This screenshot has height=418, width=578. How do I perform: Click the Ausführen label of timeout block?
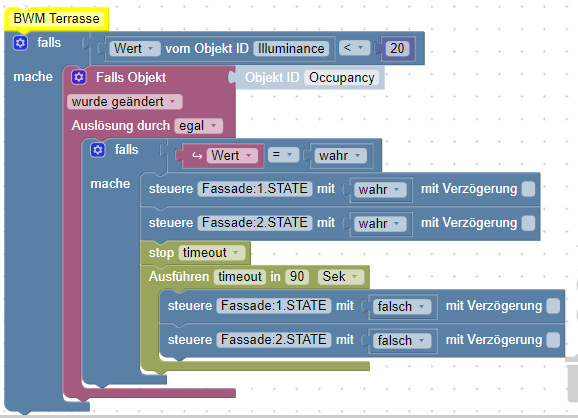point(179,276)
